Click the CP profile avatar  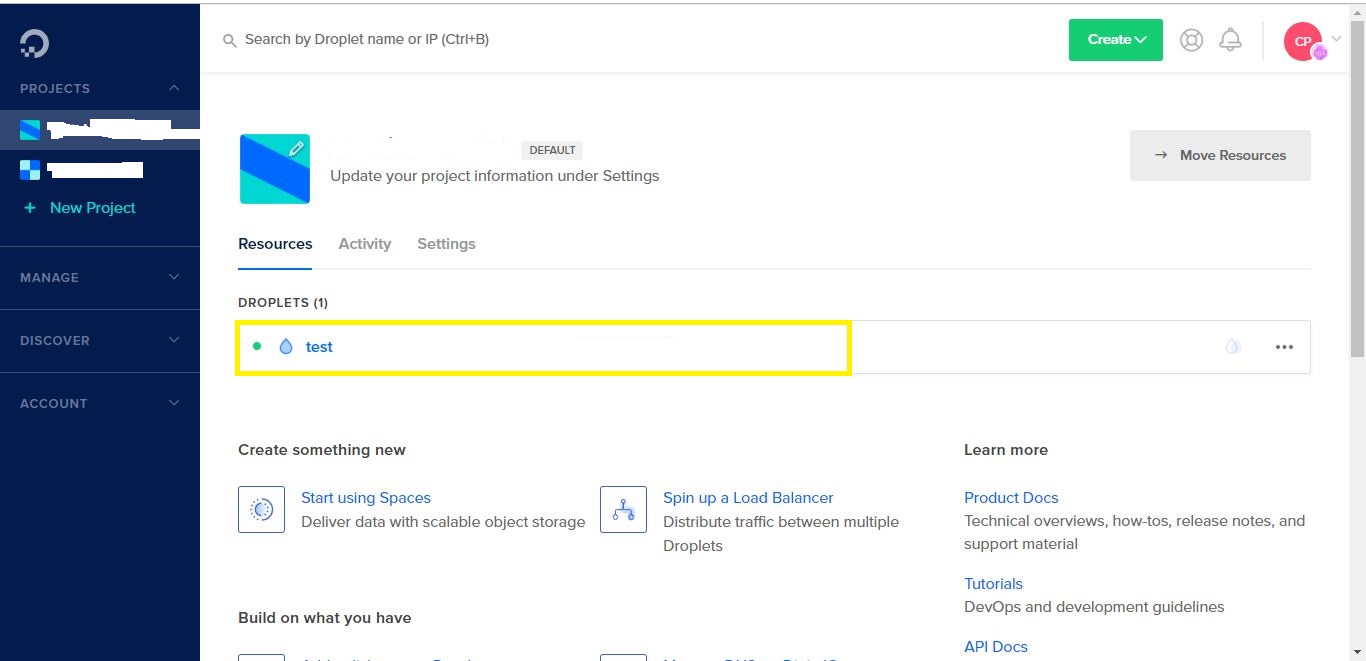[1302, 41]
